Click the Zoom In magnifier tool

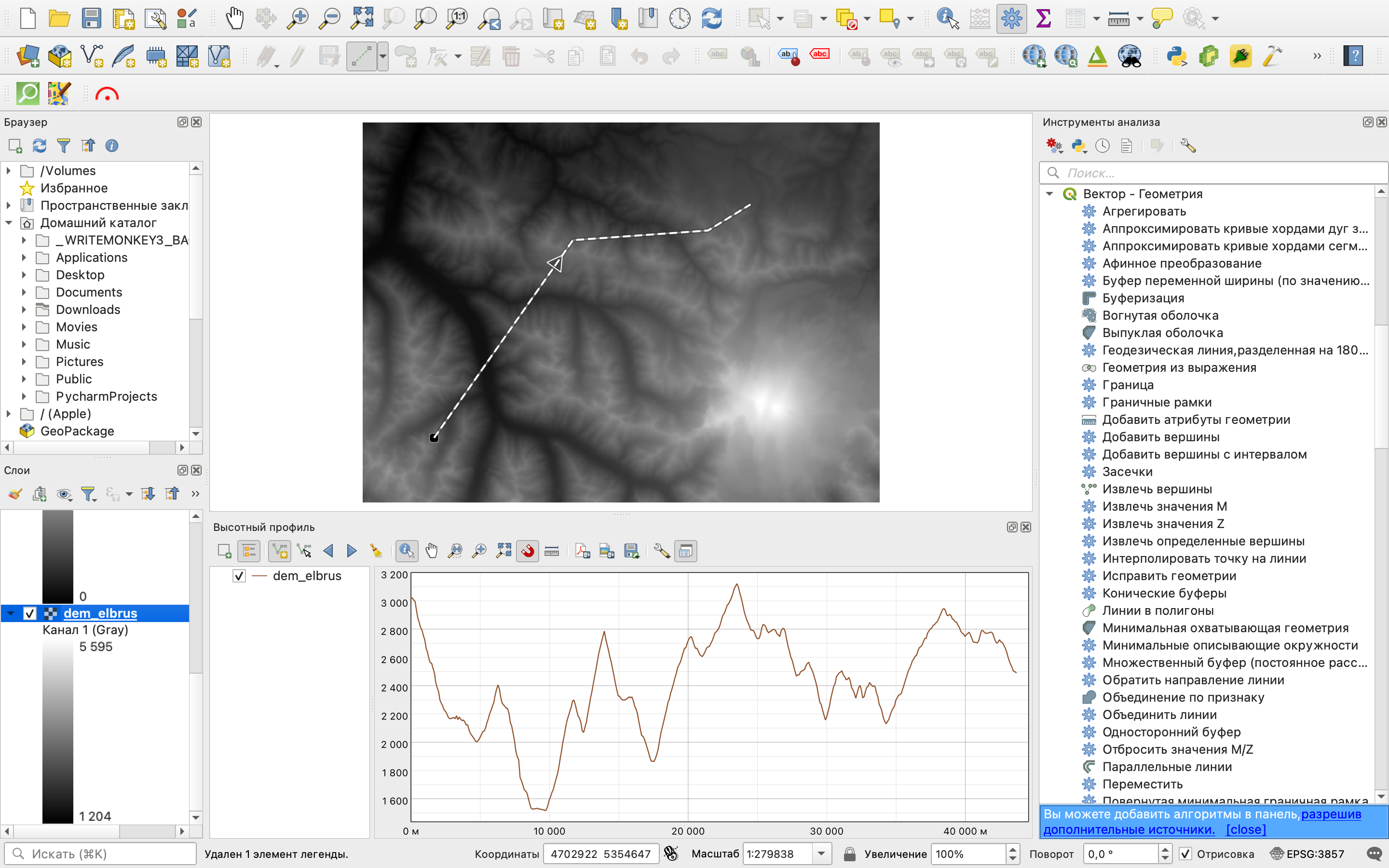pyautogui.click(x=297, y=18)
